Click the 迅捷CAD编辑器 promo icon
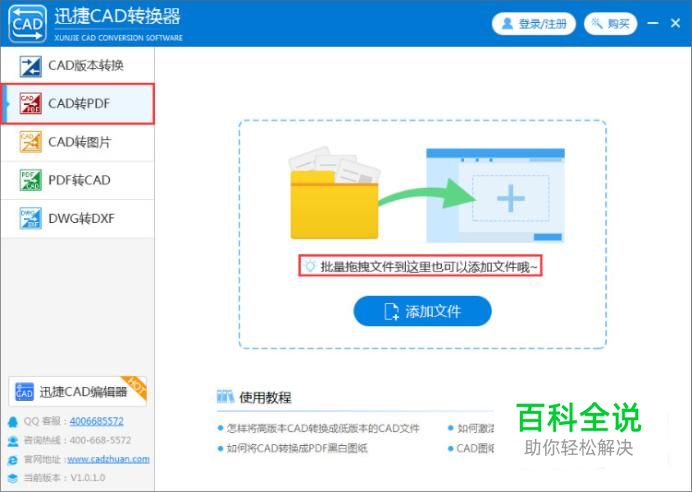The width and height of the screenshot is (692, 492). pyautogui.click(x=24, y=391)
